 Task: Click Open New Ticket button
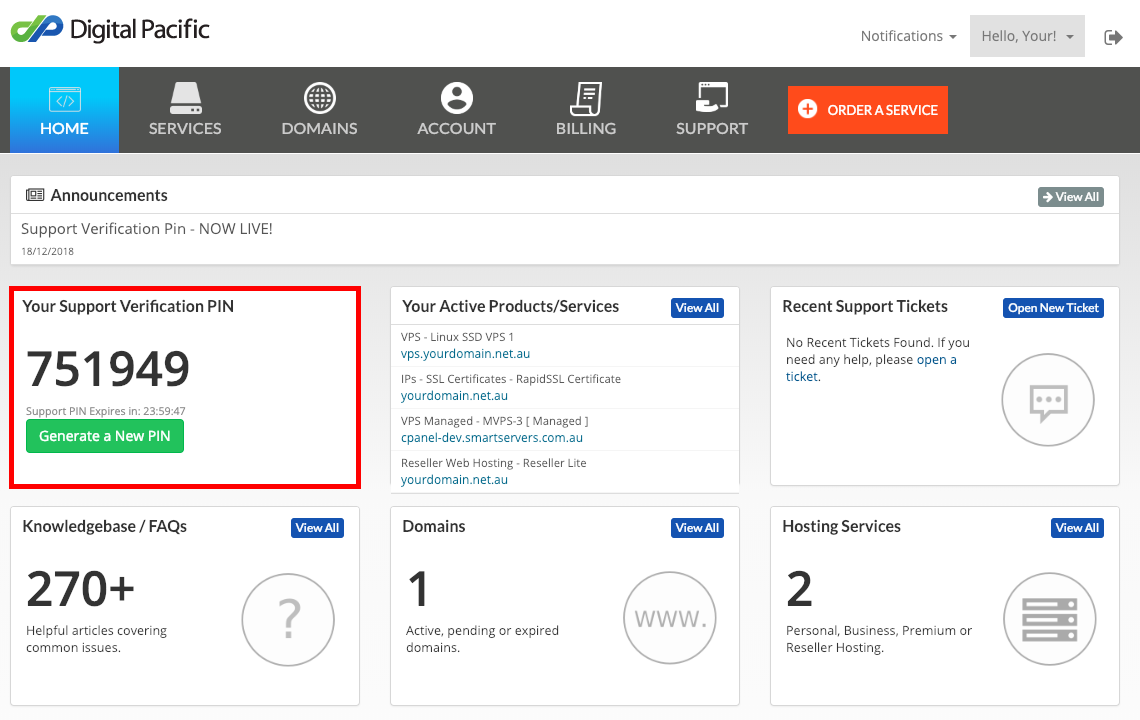pyautogui.click(x=1053, y=308)
